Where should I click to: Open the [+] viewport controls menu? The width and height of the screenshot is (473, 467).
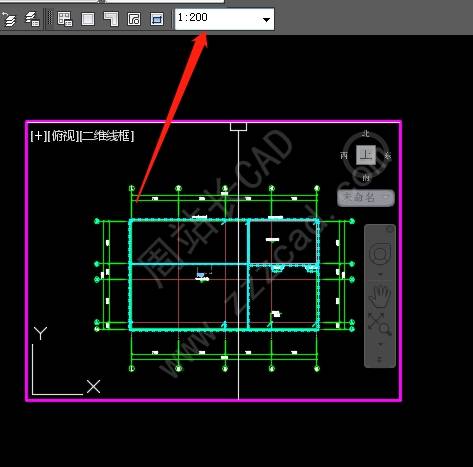click(x=39, y=136)
